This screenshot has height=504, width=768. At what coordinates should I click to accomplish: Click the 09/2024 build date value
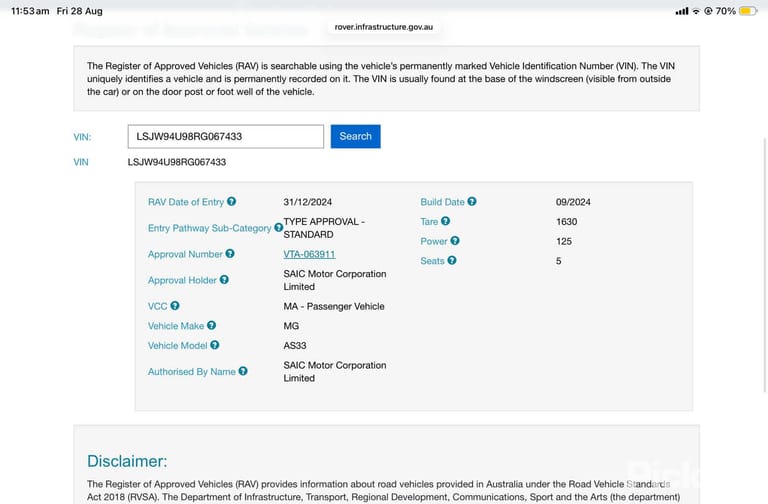[x=573, y=202]
